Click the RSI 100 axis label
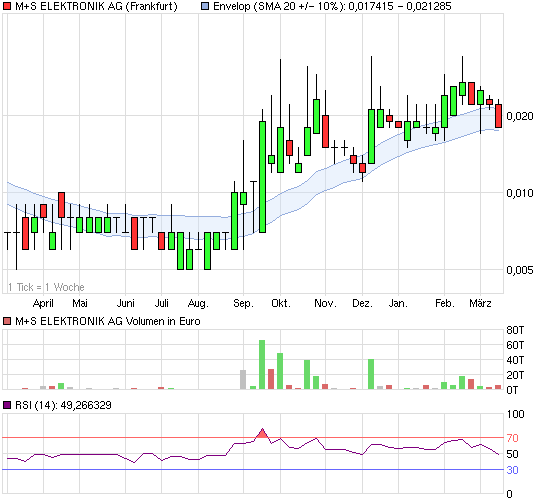Image resolution: width=545 pixels, height=502 pixels. [x=515, y=414]
